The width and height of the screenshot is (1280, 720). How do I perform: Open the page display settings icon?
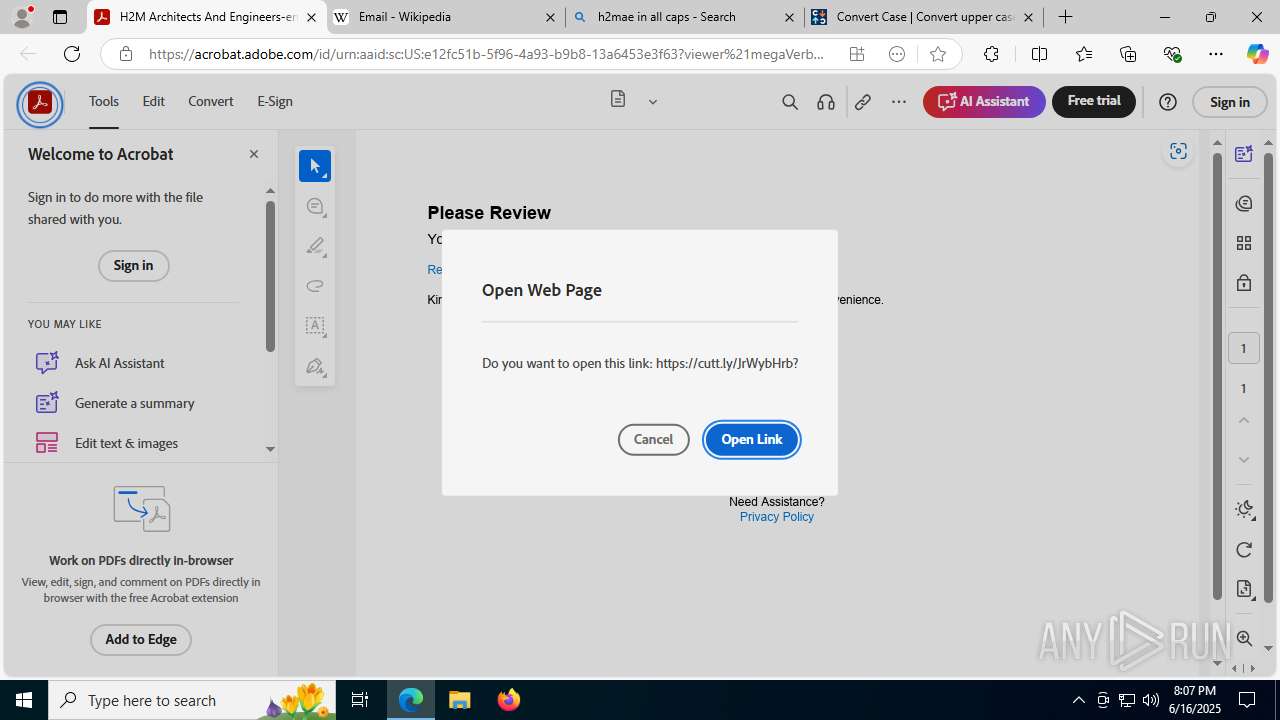[x=1244, y=589]
